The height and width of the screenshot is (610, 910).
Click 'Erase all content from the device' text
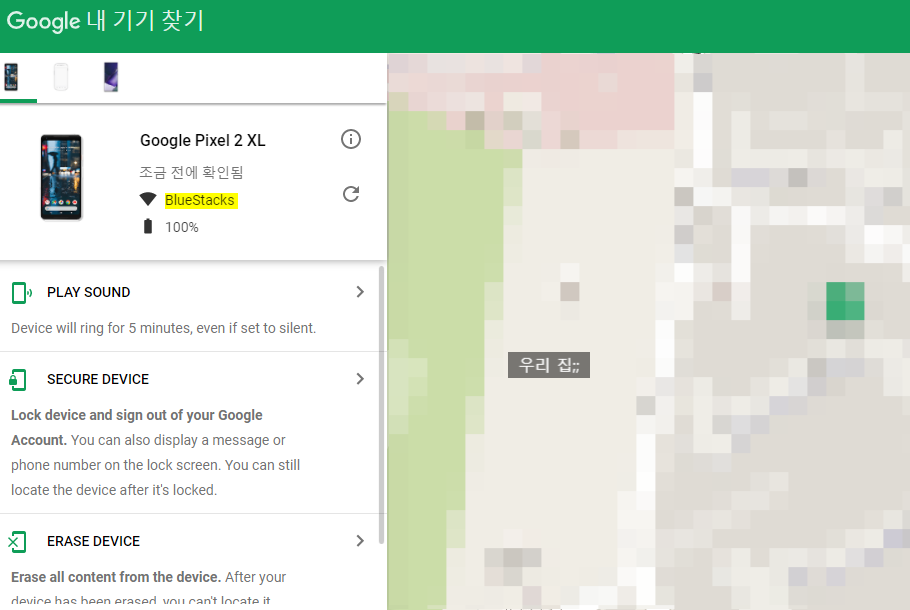[116, 577]
